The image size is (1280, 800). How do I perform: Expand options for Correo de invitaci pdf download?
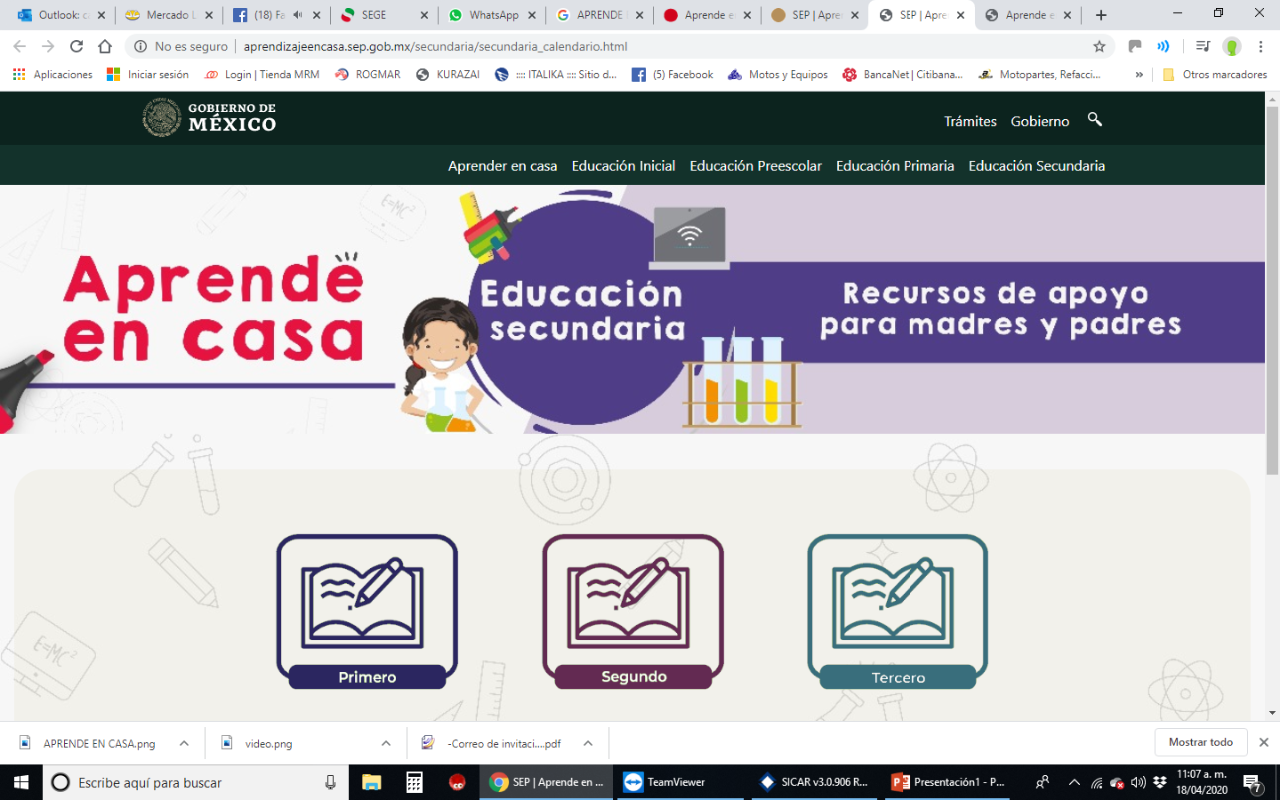[x=588, y=743]
